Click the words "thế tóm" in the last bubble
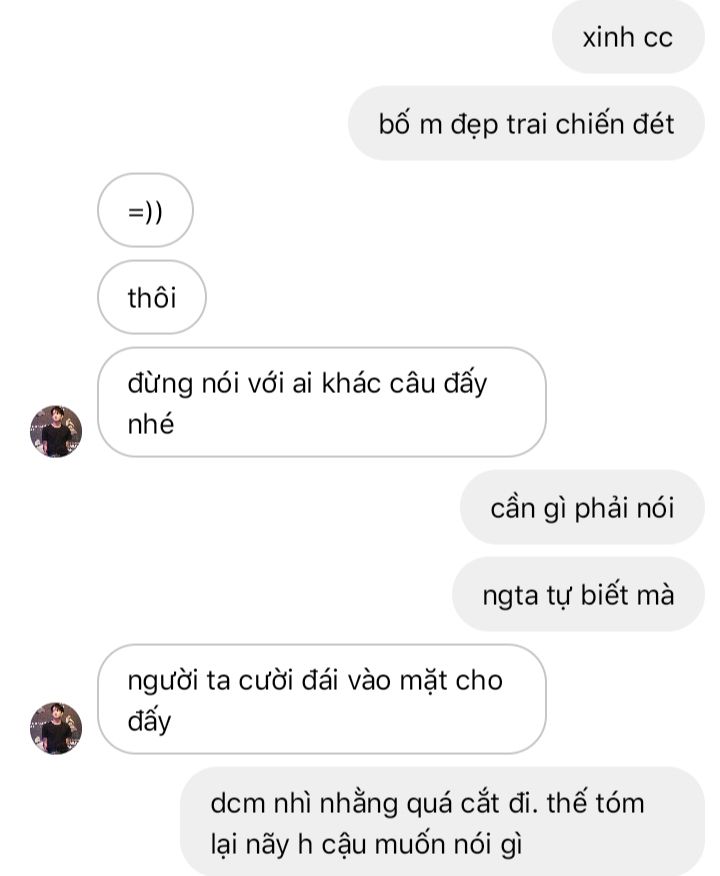This screenshot has width=720, height=876. click(595, 803)
